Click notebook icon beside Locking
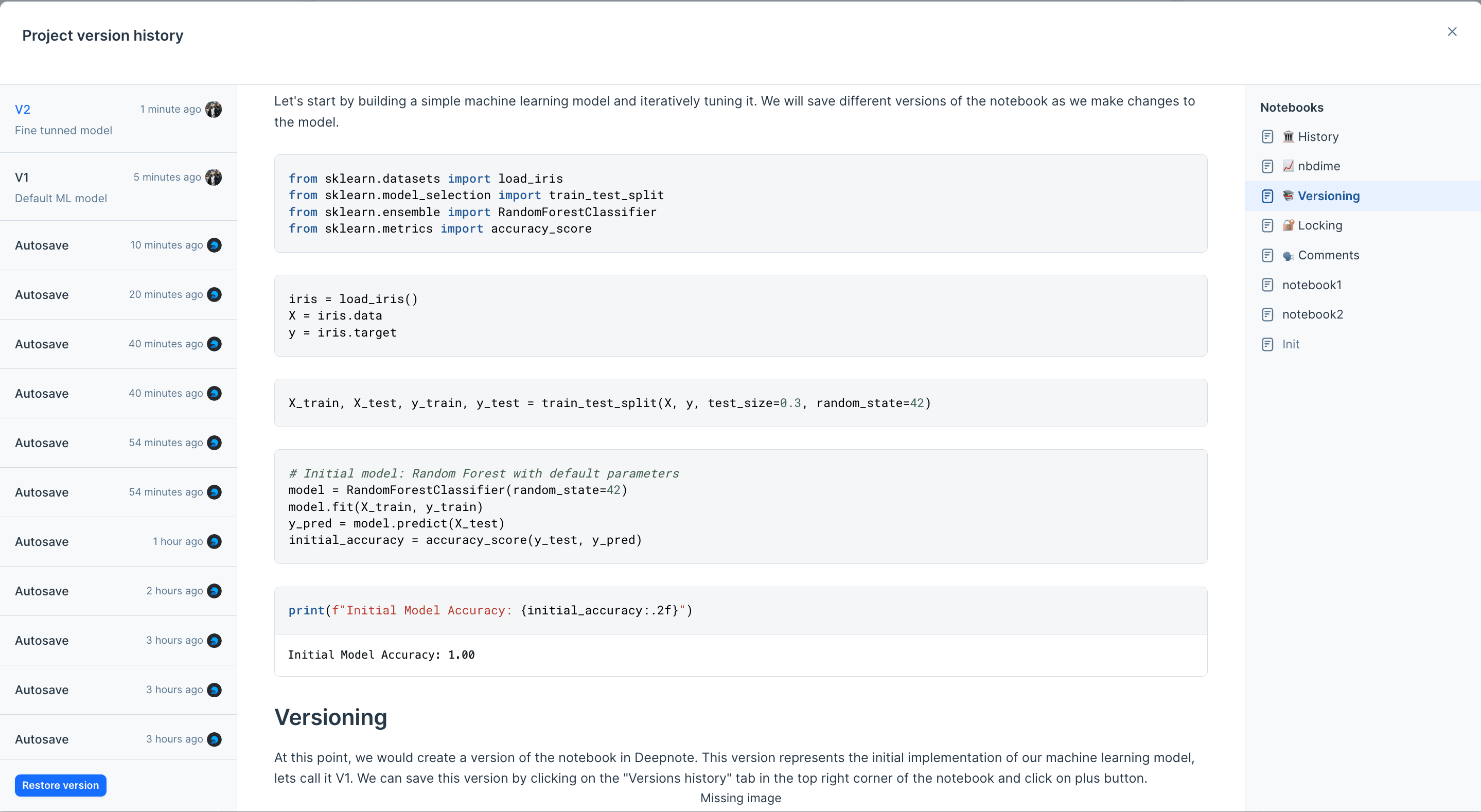This screenshot has width=1481, height=812. [1267, 225]
